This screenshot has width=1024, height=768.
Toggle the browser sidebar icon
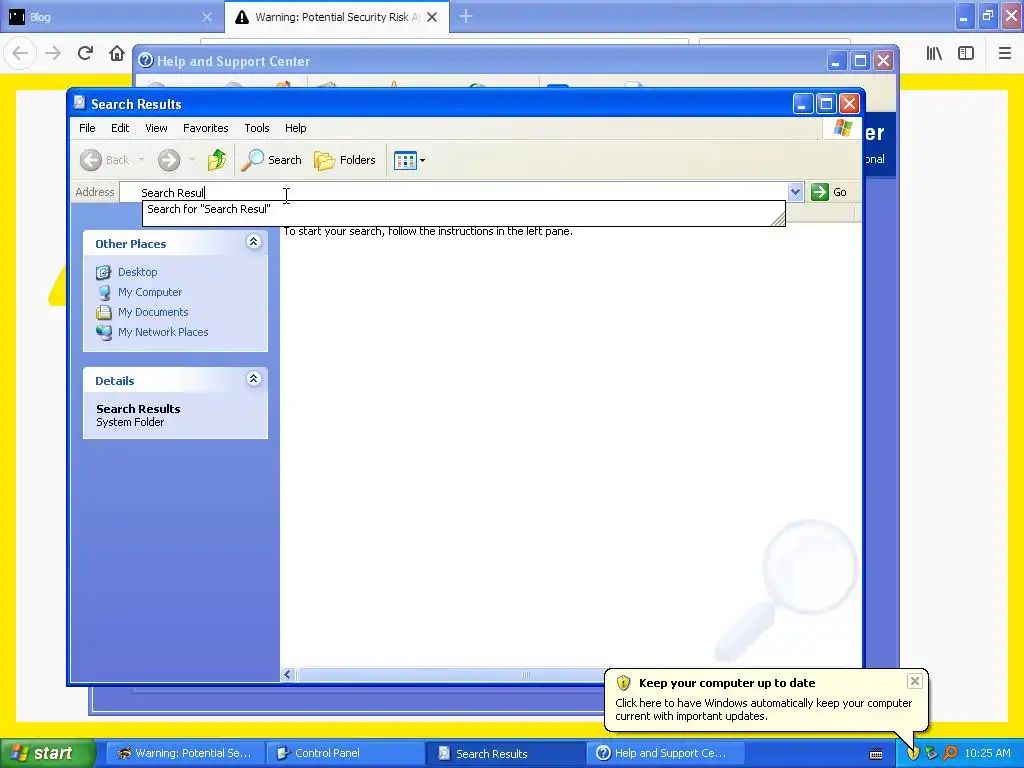tap(966, 54)
